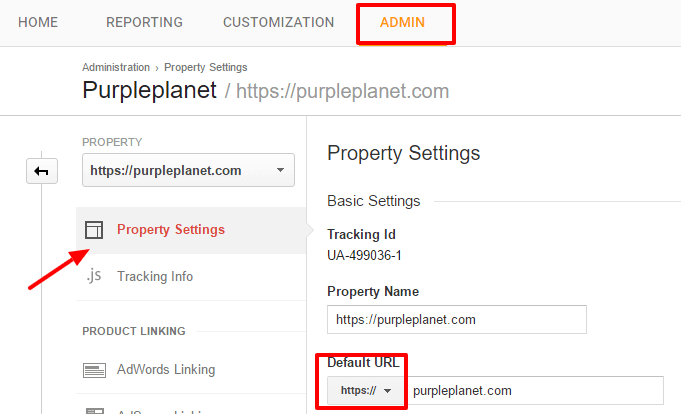Open the REPORTING tab
This screenshot has width=681, height=414.
point(144,22)
